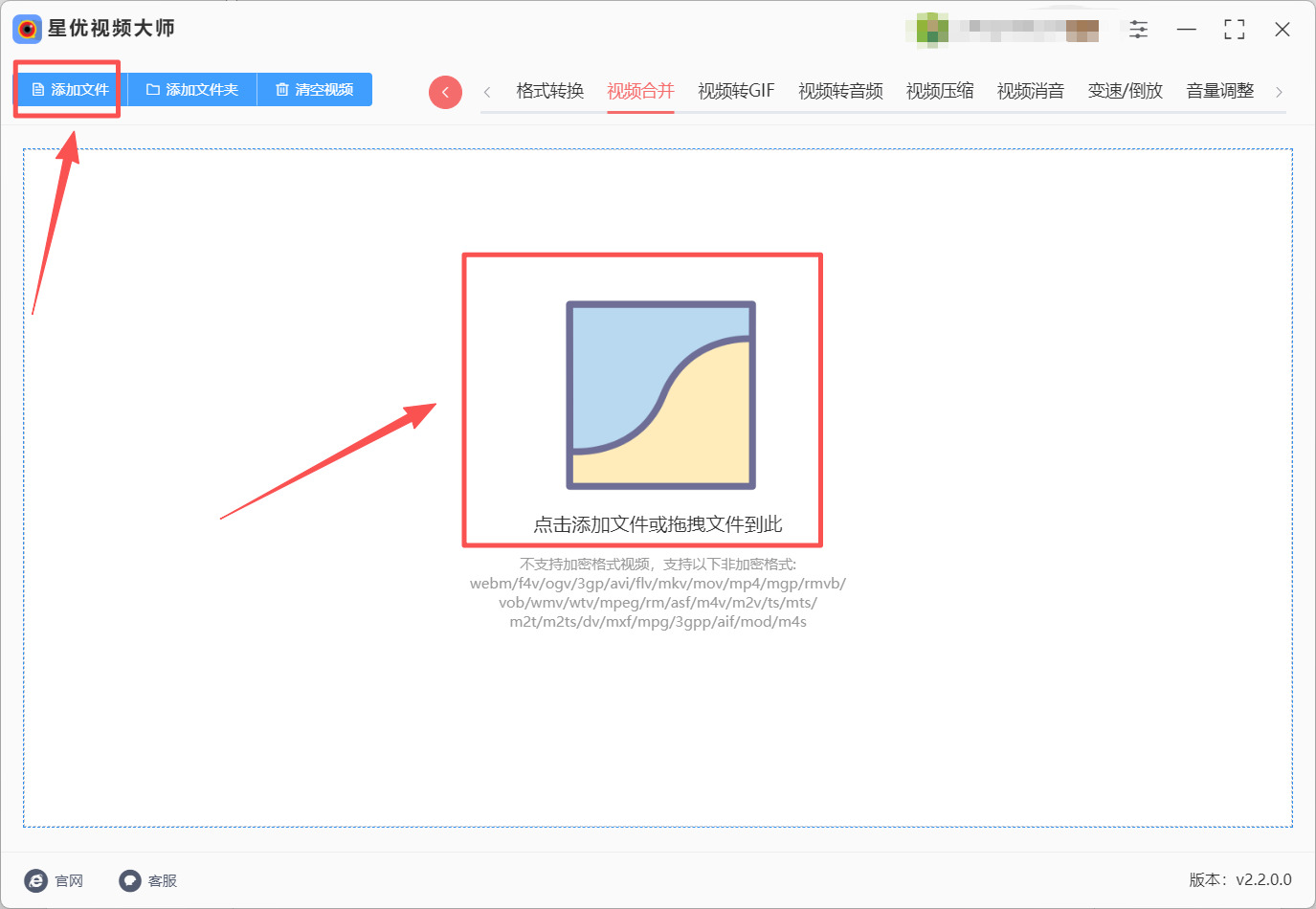Open the 视频转音频 tab

[840, 91]
